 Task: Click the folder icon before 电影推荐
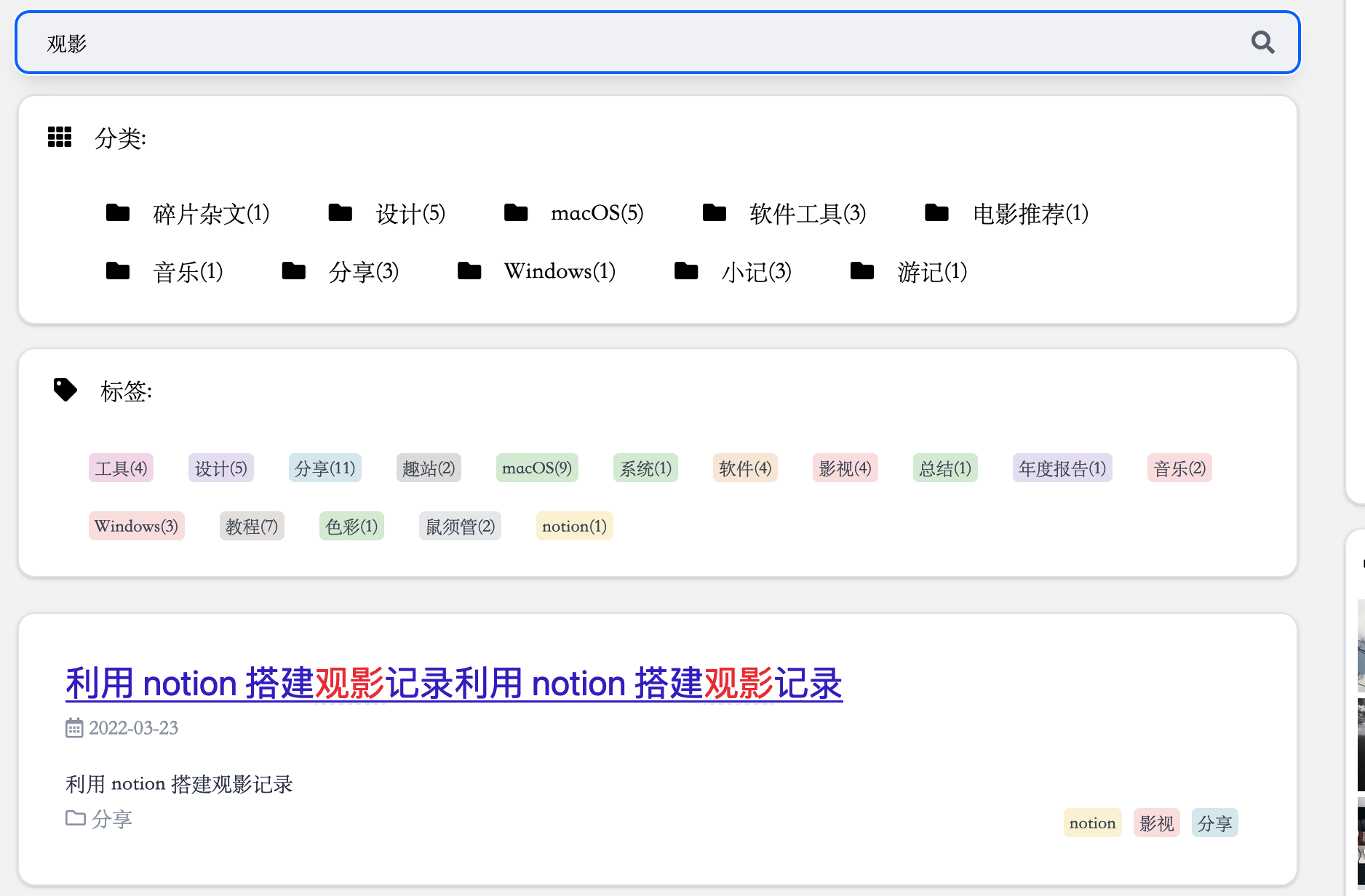click(936, 212)
